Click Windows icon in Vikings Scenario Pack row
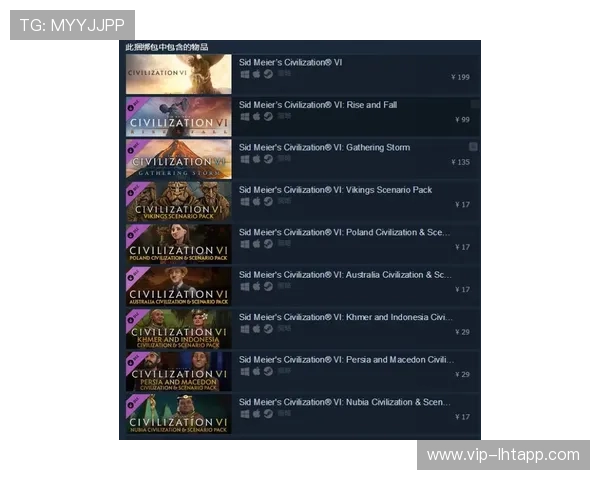 244,201
